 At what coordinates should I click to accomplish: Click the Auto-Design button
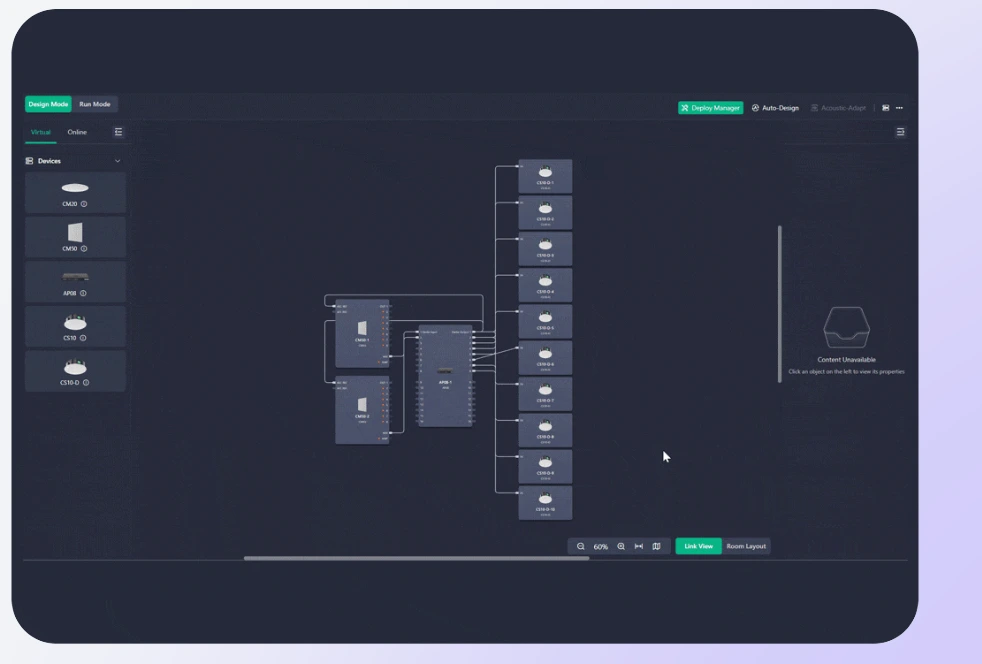pyautogui.click(x=775, y=108)
